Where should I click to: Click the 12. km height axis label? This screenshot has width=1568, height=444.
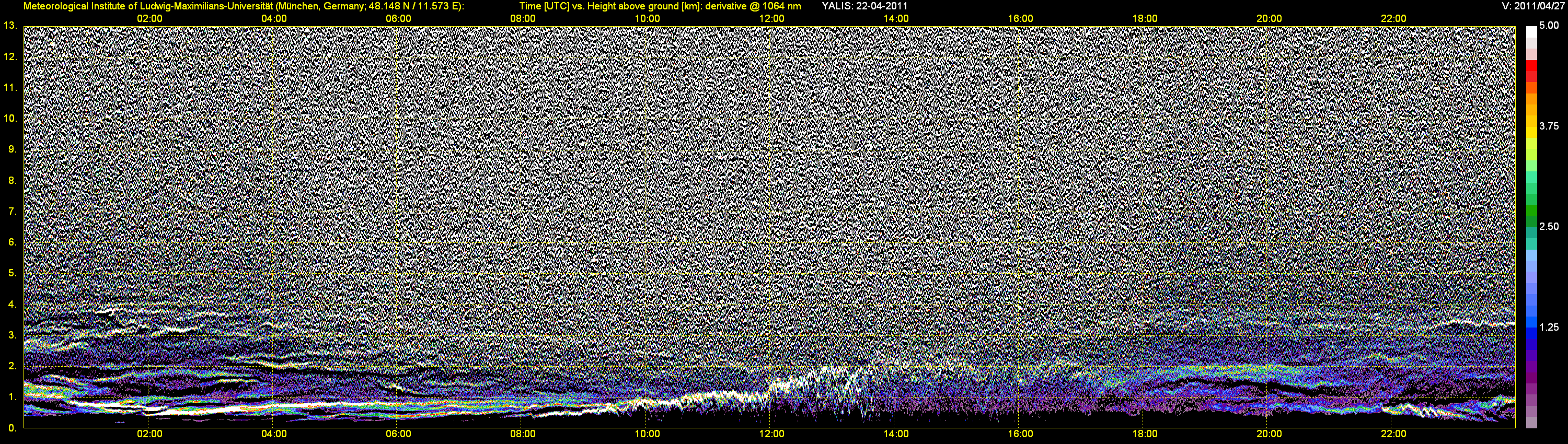coord(10,56)
